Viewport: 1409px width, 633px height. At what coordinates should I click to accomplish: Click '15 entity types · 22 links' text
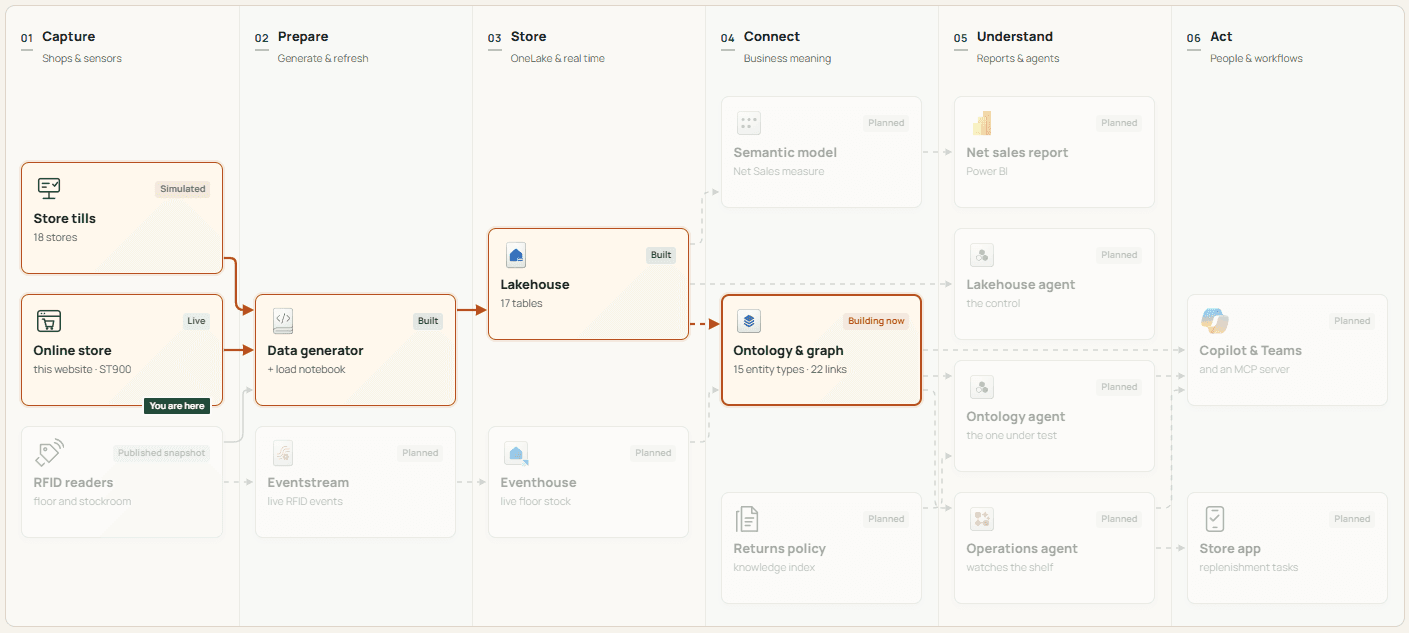pos(790,369)
